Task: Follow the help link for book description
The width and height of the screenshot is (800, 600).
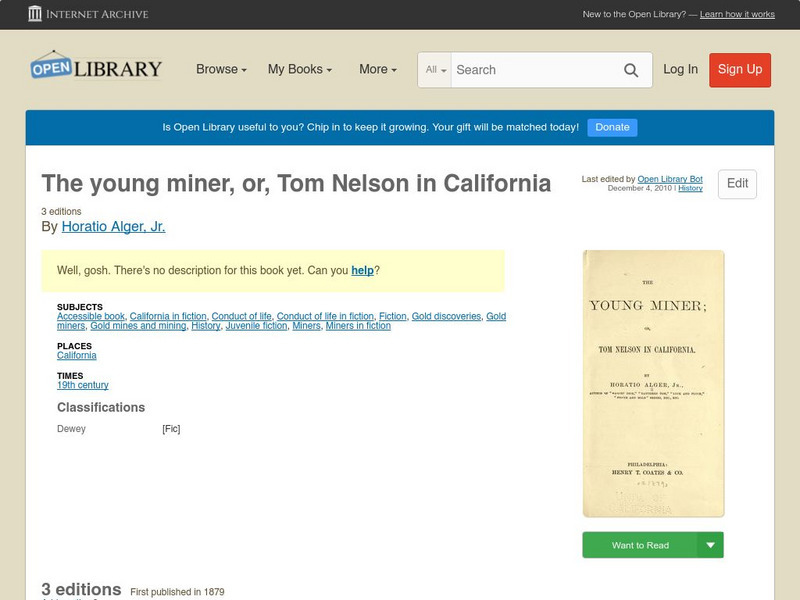Action: (x=362, y=270)
